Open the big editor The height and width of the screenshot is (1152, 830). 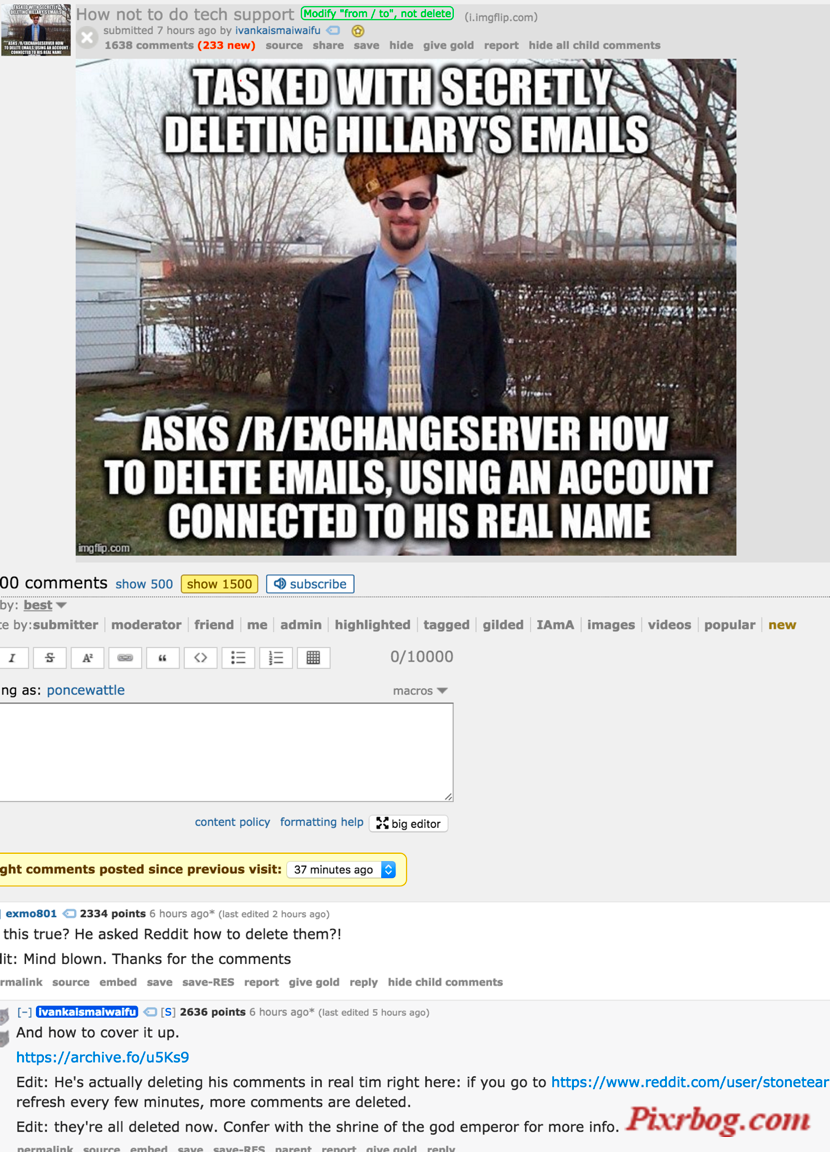pyautogui.click(x=408, y=824)
